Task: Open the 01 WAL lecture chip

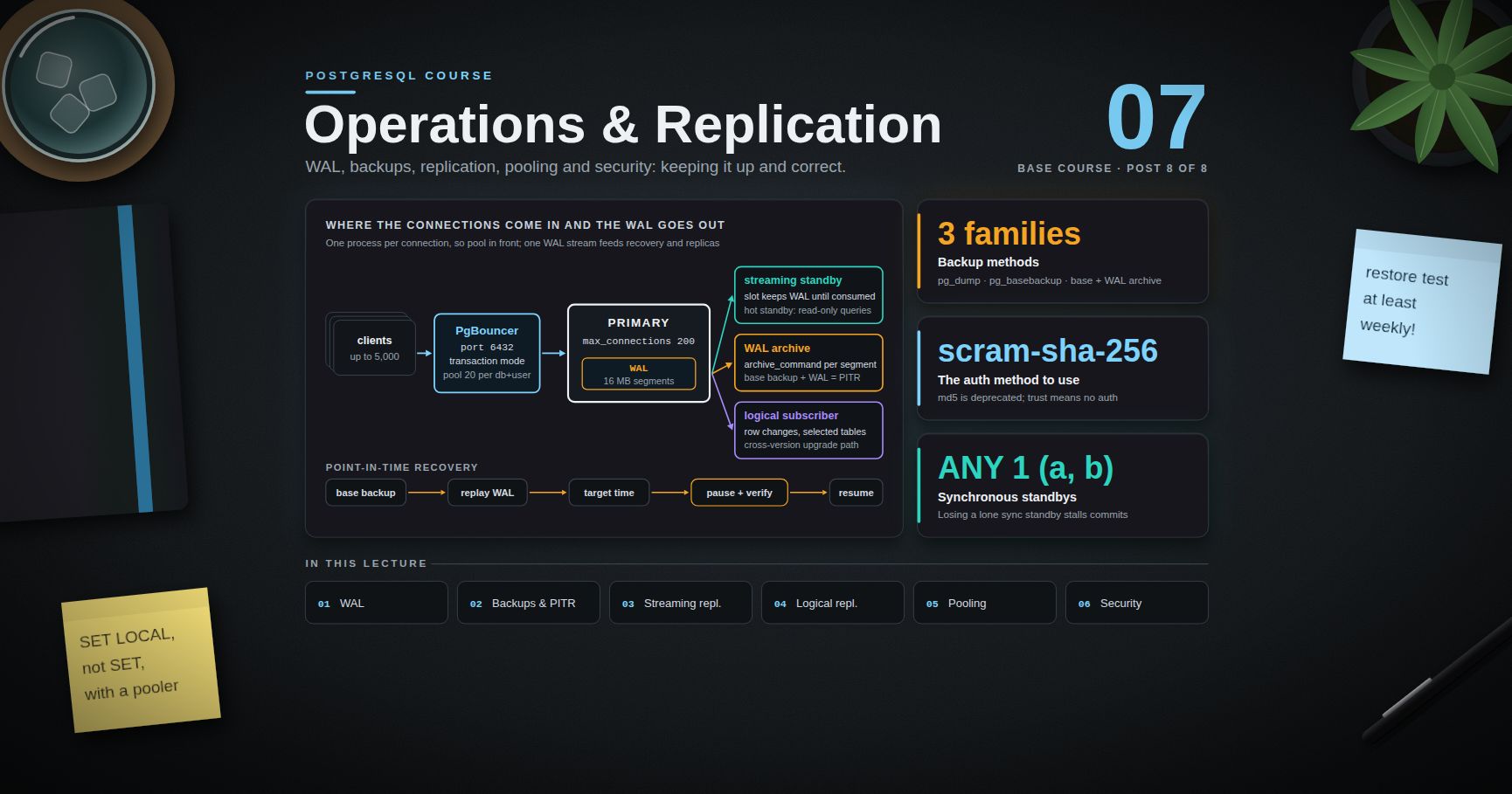Action: 376,603
